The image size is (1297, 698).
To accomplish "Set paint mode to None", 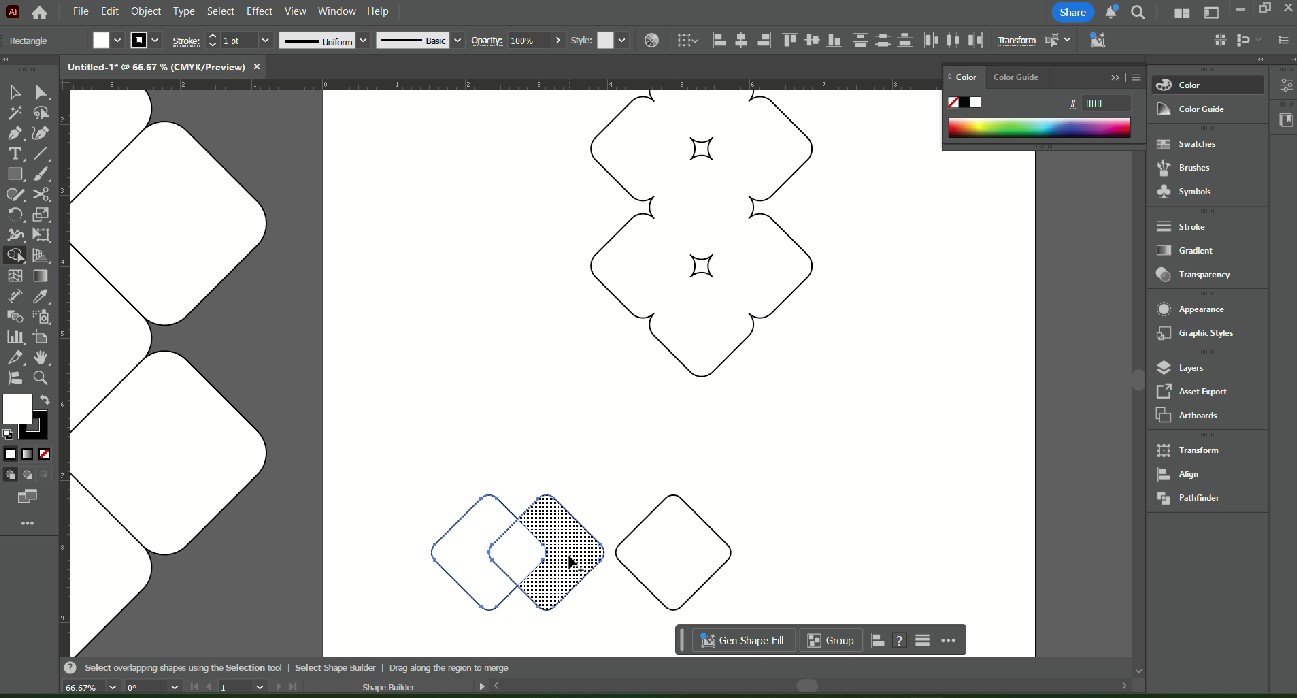I will tap(44, 454).
